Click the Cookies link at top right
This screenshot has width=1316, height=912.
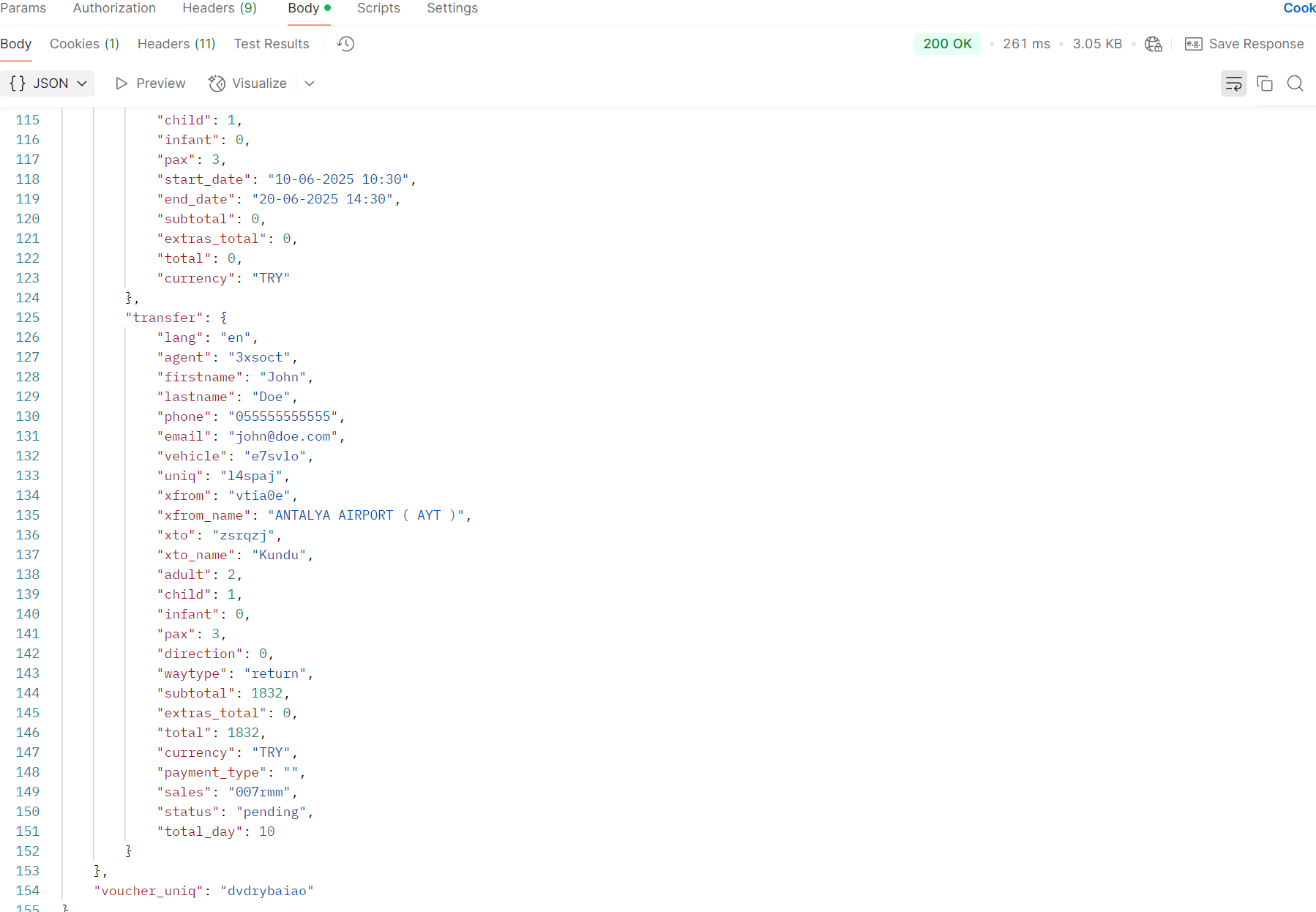[1298, 8]
